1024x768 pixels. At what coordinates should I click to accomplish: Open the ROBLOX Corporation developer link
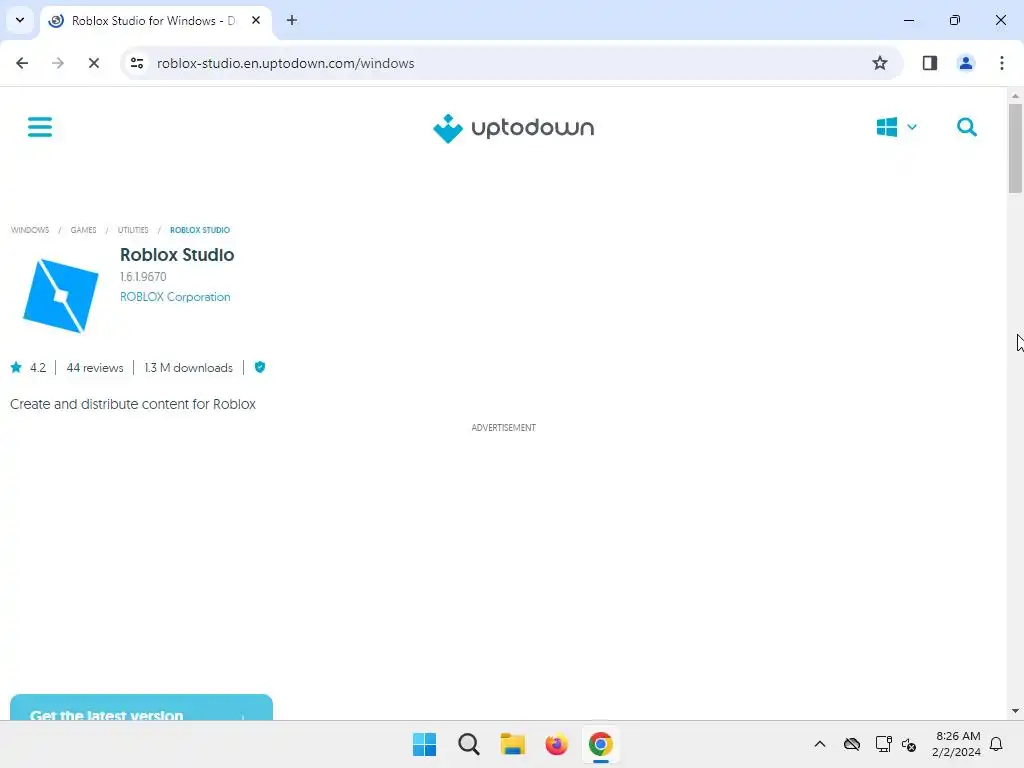pyautogui.click(x=175, y=296)
